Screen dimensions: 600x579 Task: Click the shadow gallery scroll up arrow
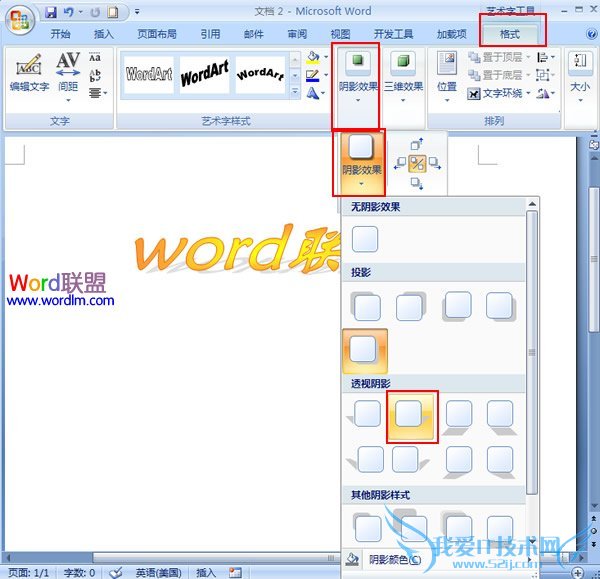coord(532,204)
